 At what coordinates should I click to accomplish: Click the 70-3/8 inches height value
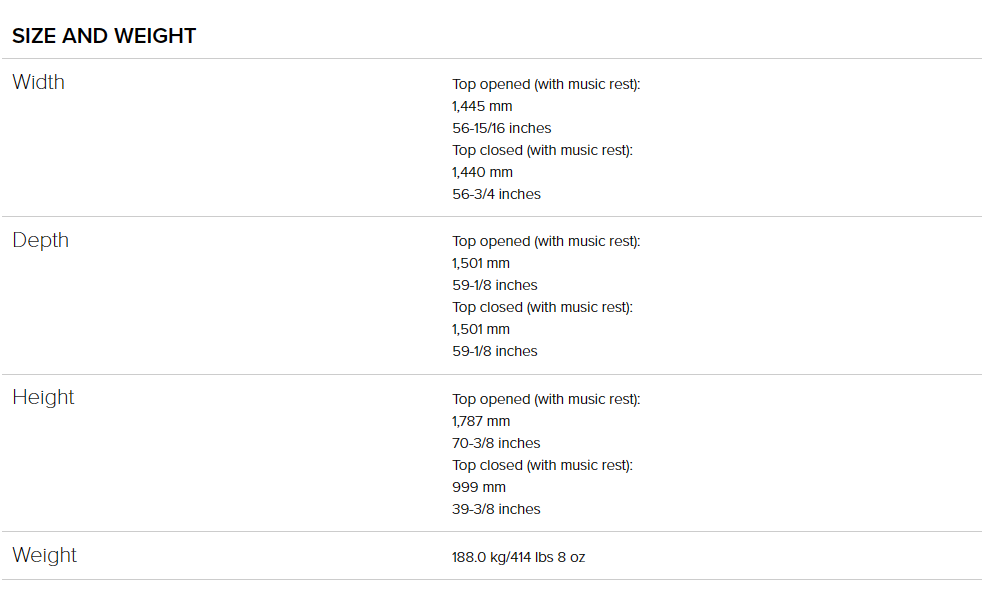496,443
